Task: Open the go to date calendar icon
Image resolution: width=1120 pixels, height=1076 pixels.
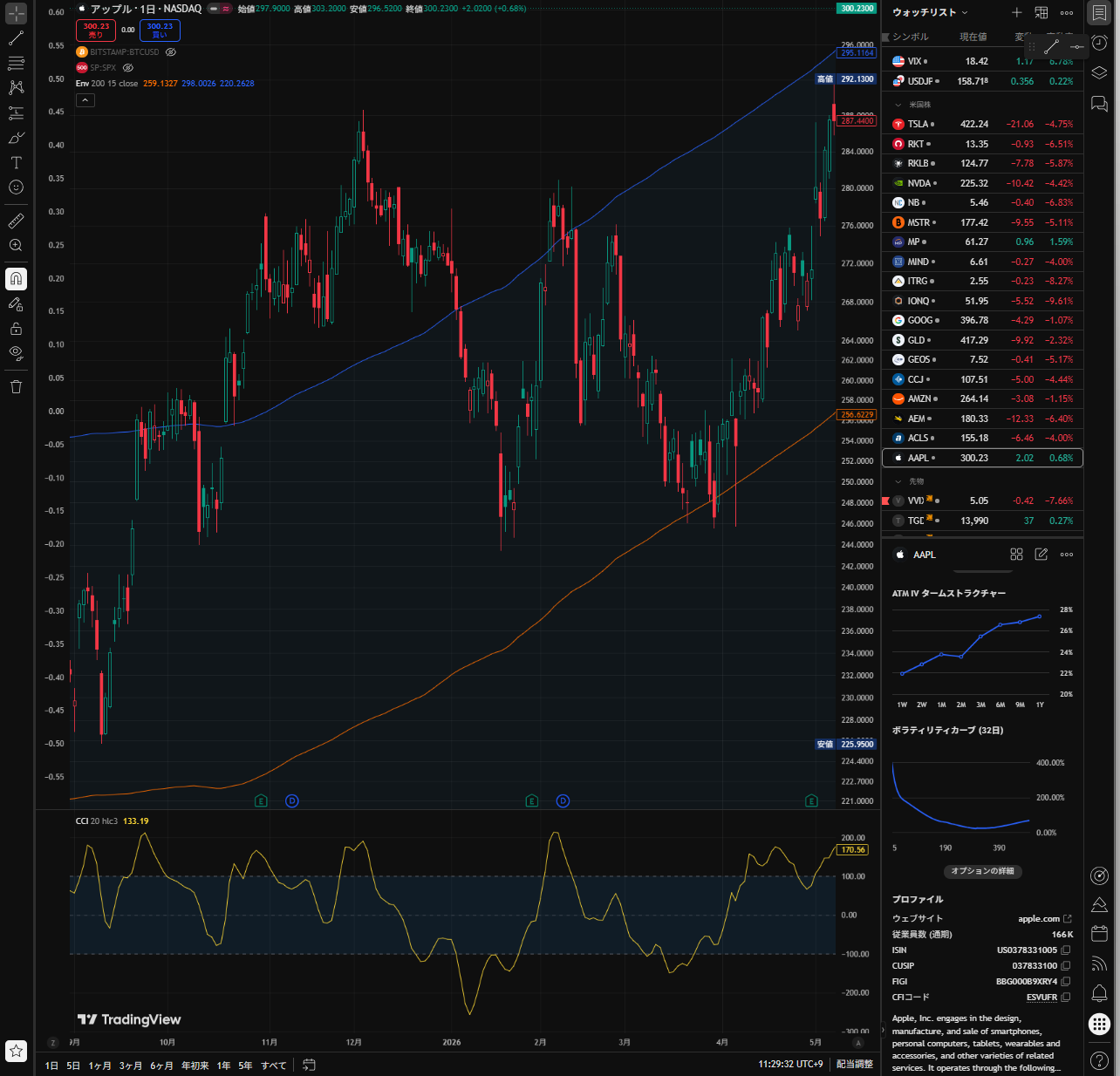Action: 309,1065
